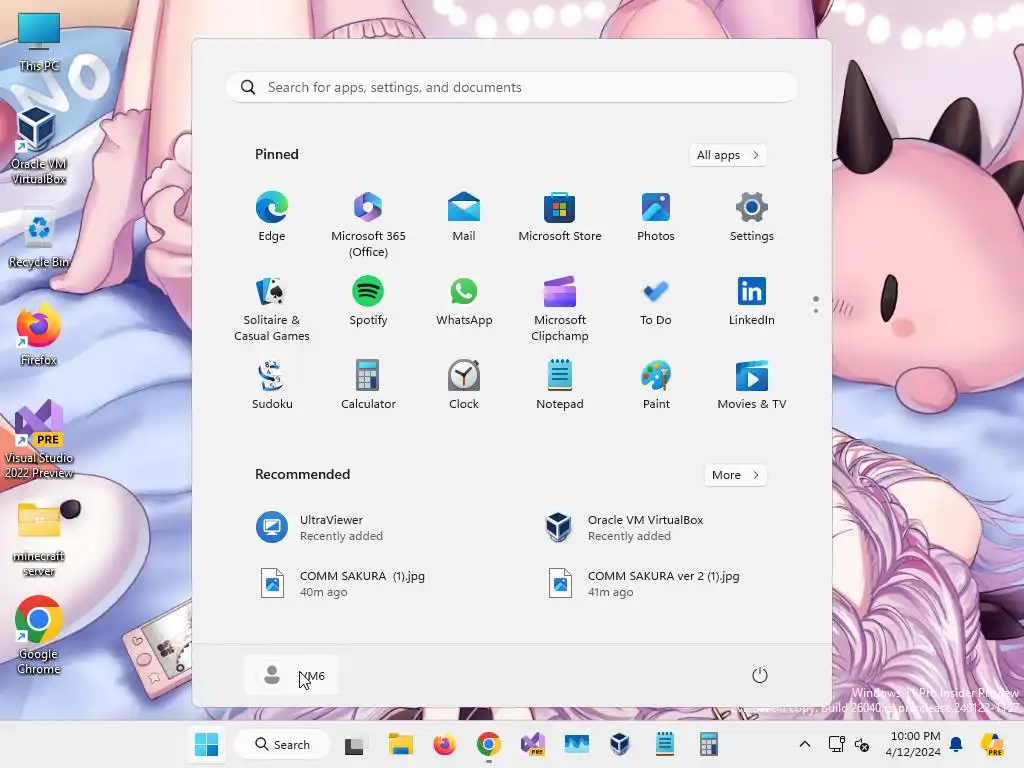Launch Microsoft 365 (Office) from pinned

(x=368, y=225)
